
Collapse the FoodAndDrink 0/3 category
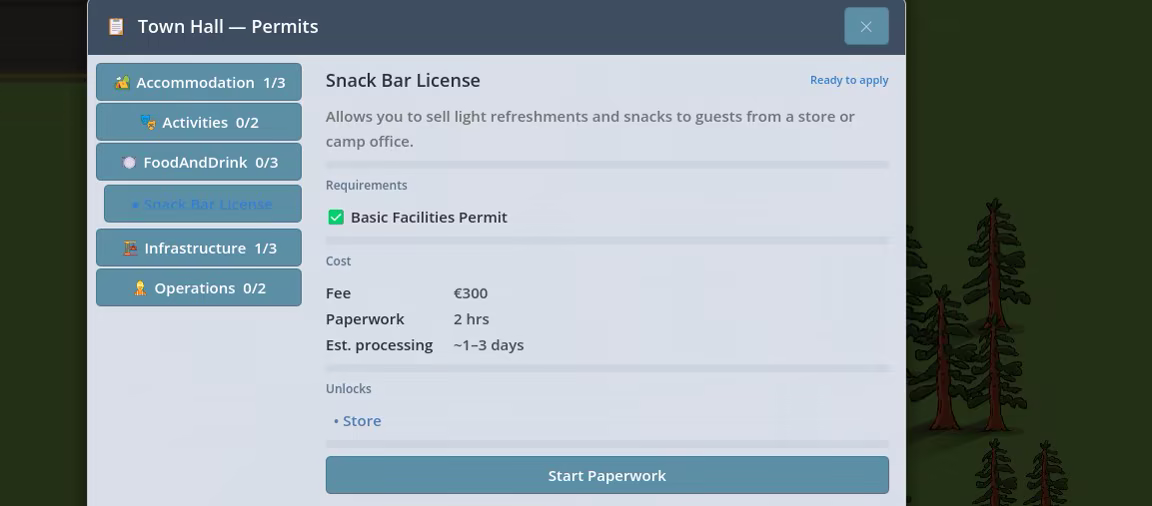(198, 162)
